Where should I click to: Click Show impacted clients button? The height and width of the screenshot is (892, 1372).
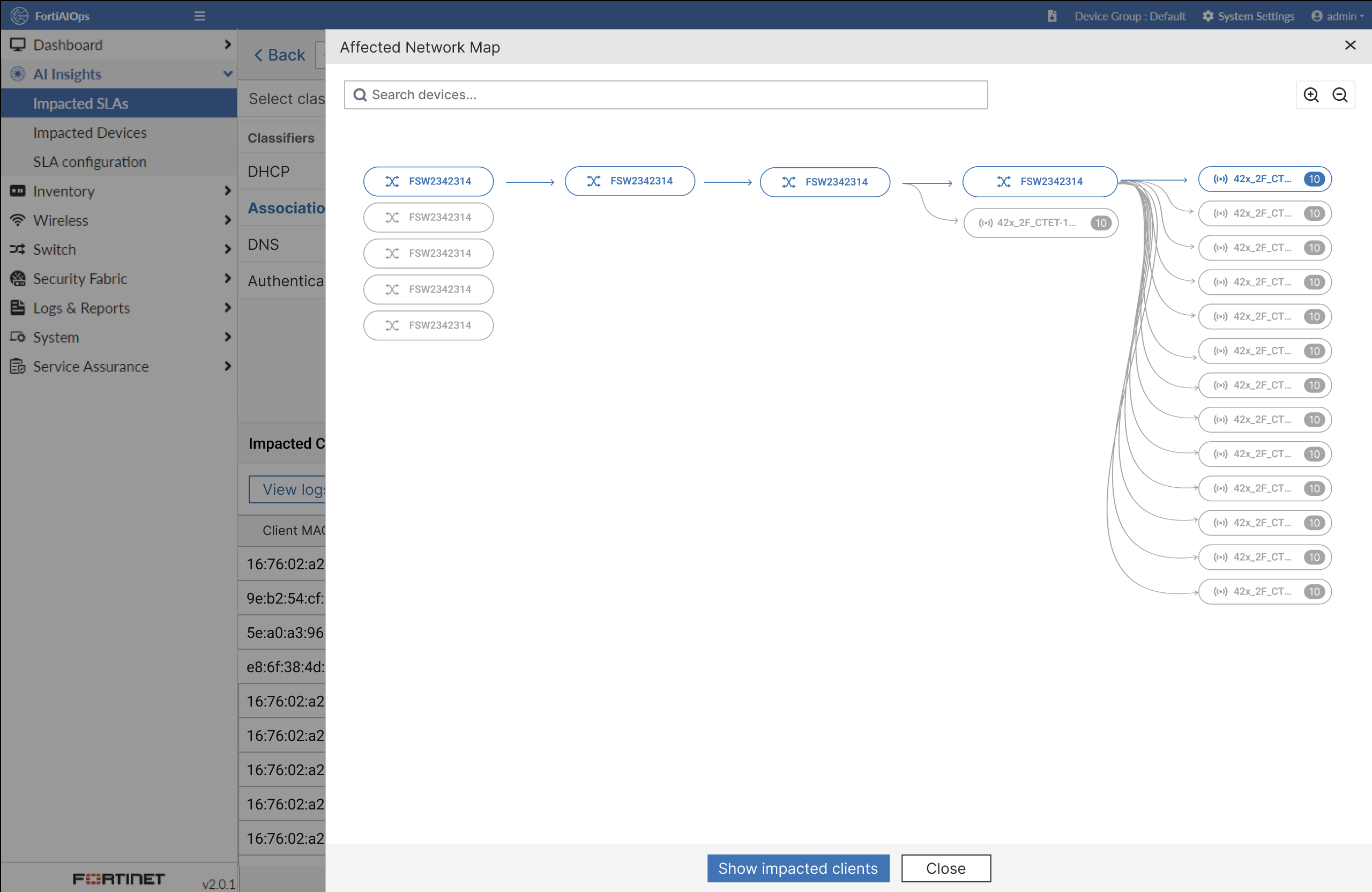point(798,868)
